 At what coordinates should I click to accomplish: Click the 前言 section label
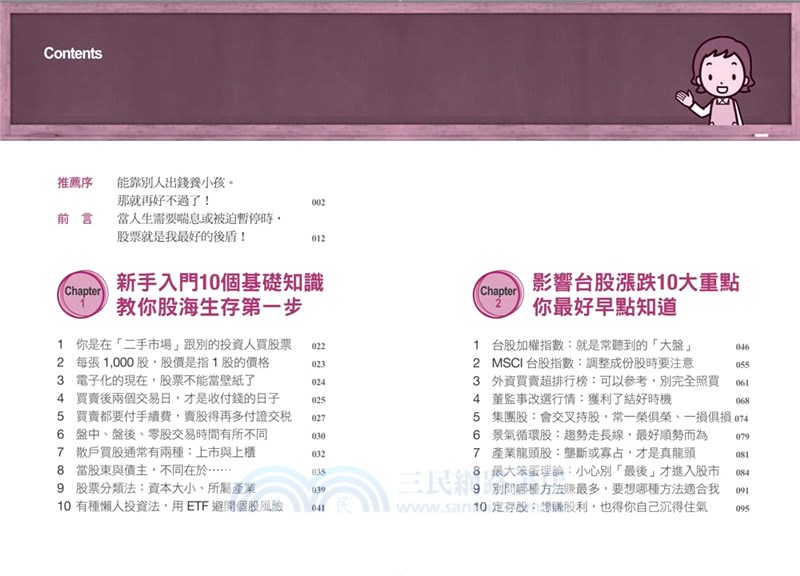point(77,217)
